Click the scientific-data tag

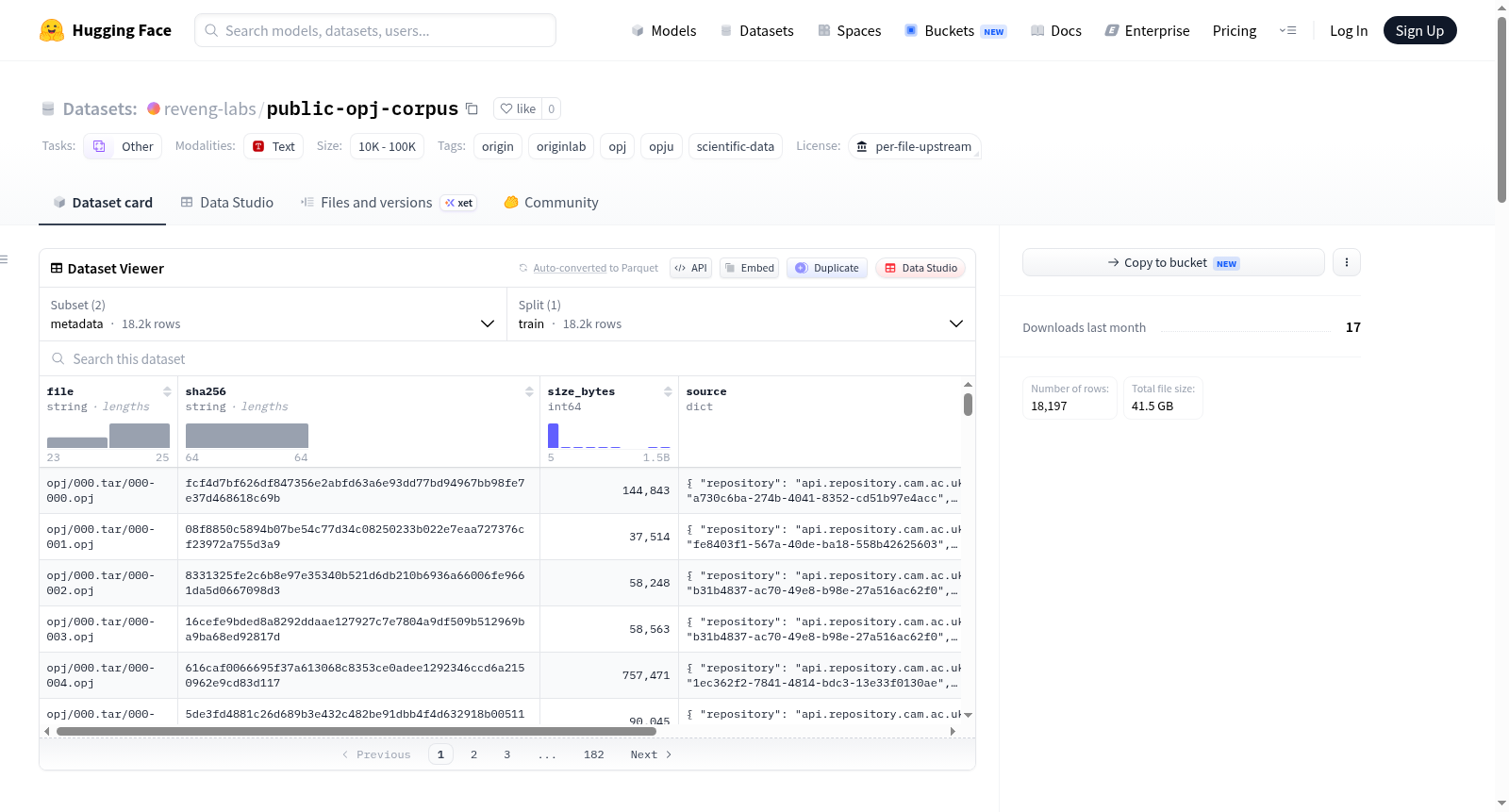tap(736, 146)
